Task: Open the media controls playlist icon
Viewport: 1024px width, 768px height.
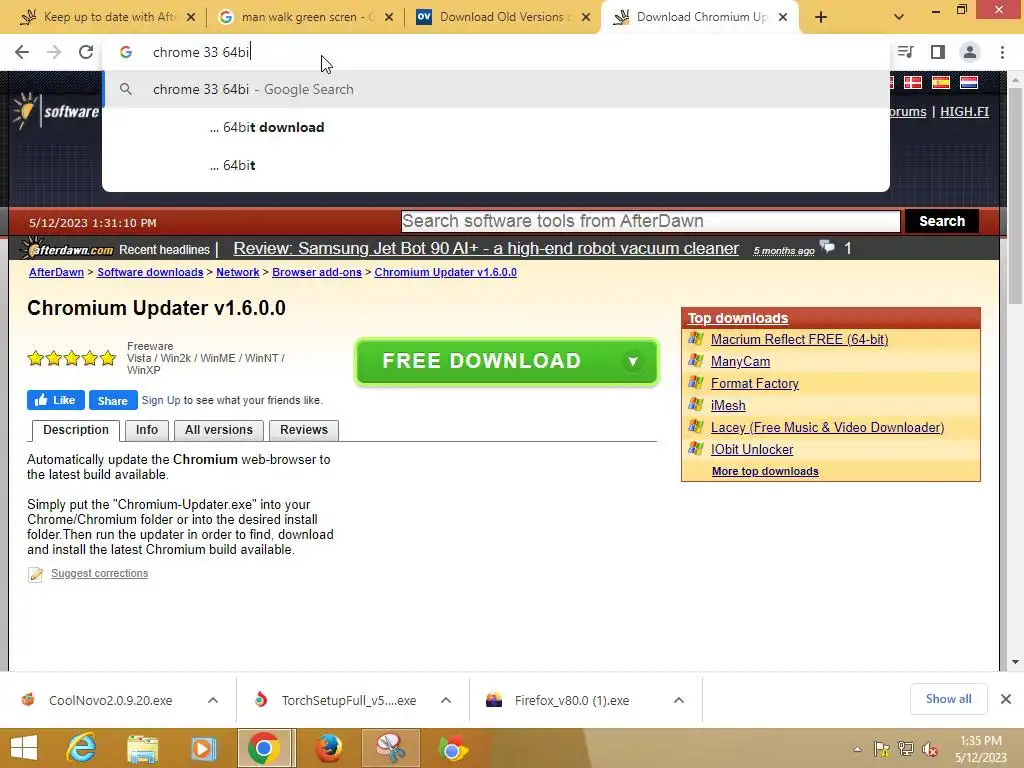Action: (905, 52)
